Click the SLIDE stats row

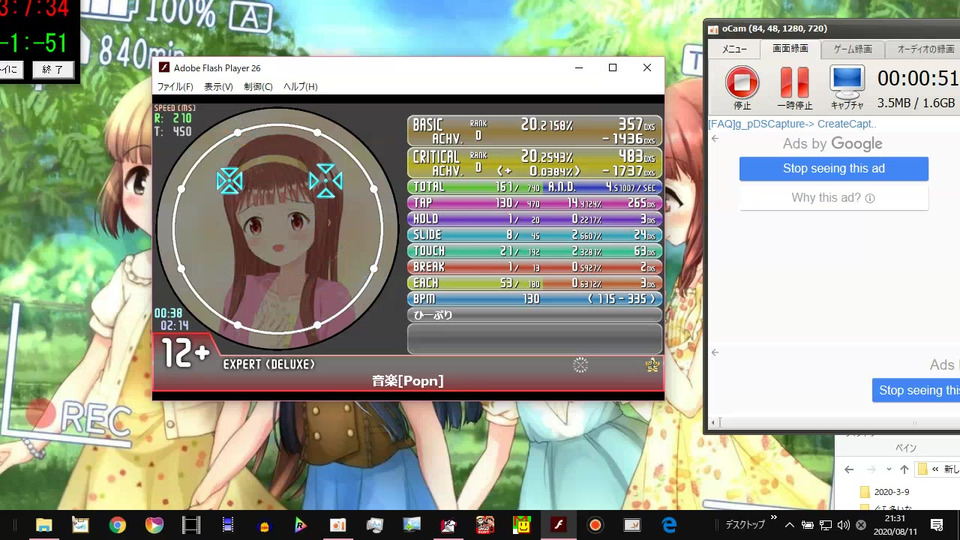[534, 234]
